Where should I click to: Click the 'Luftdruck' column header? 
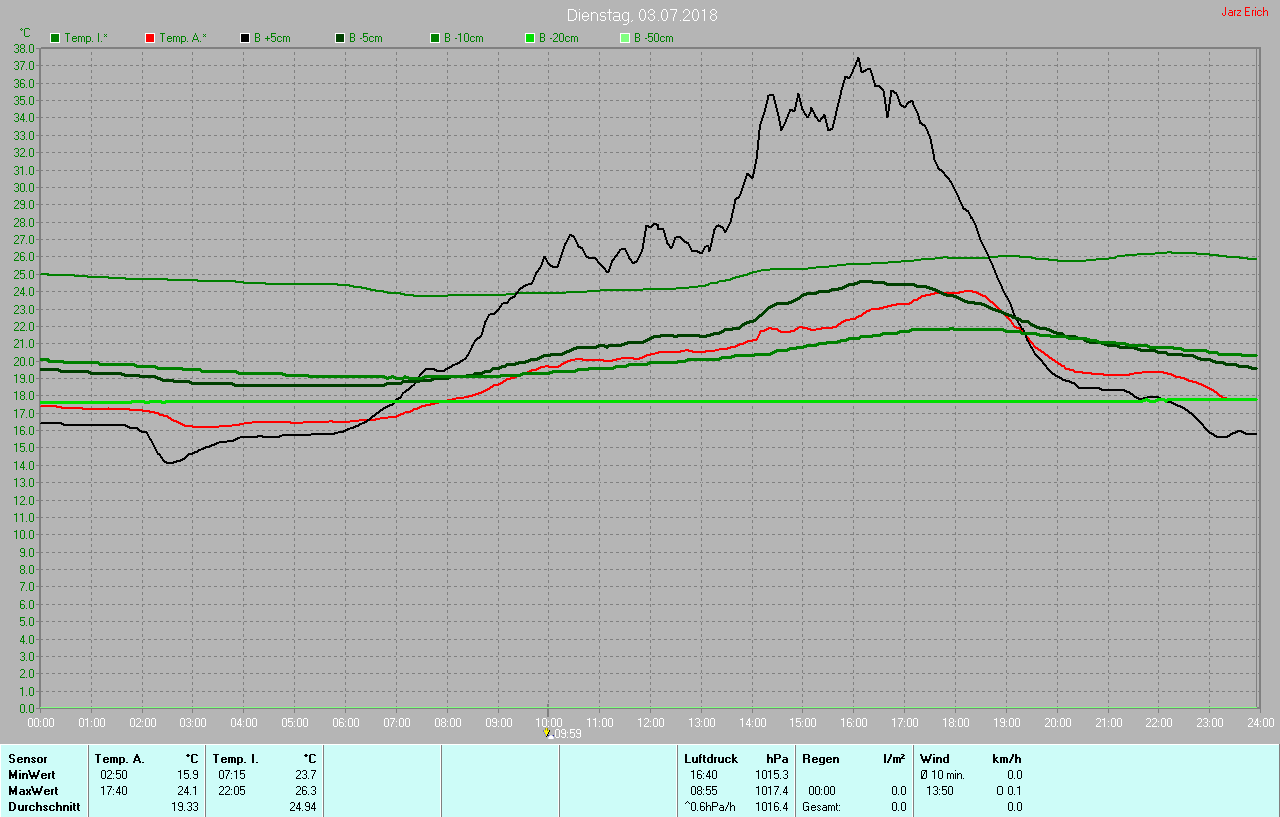point(711,759)
